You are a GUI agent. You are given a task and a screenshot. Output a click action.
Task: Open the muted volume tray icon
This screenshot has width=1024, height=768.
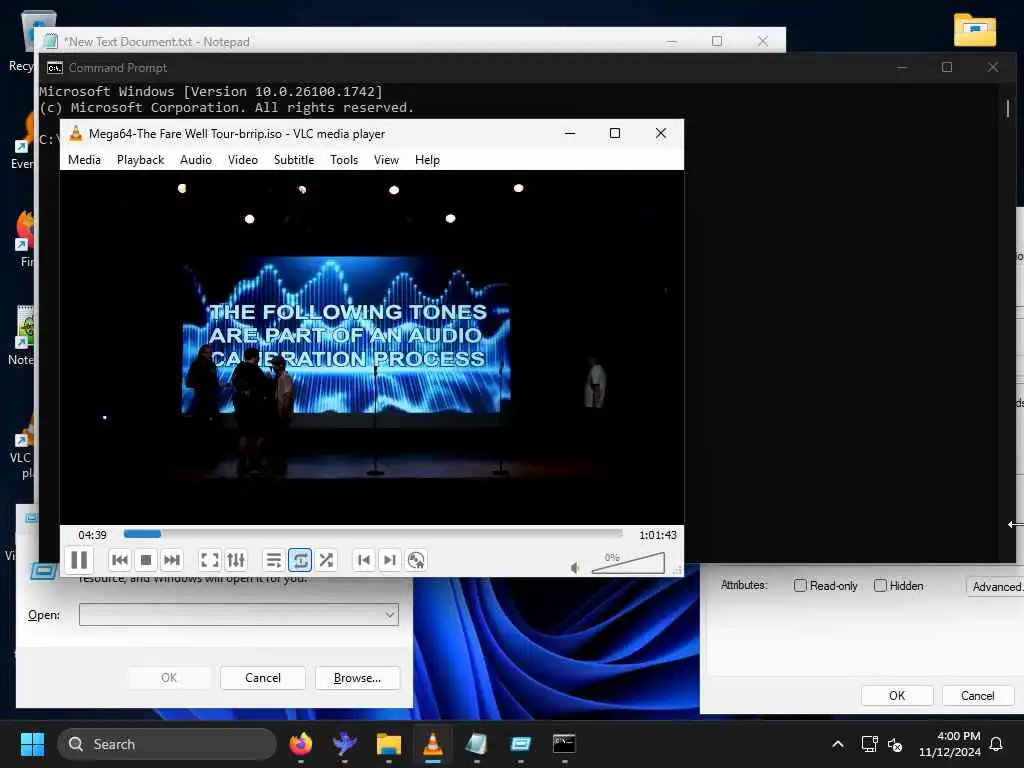click(895, 744)
